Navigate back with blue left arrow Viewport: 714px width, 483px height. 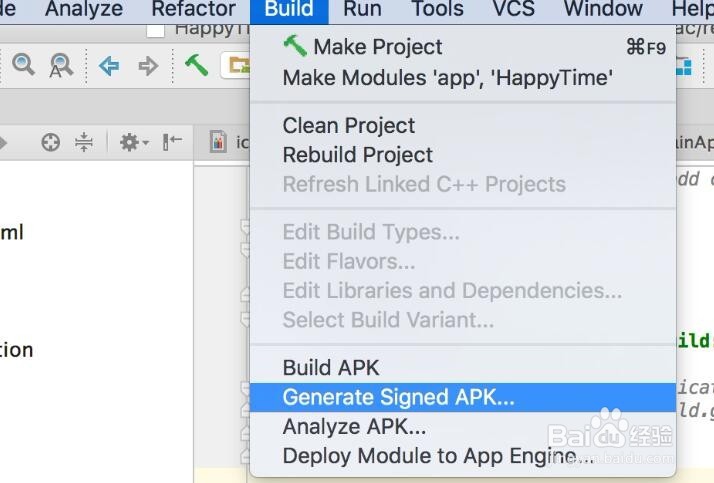[109, 66]
